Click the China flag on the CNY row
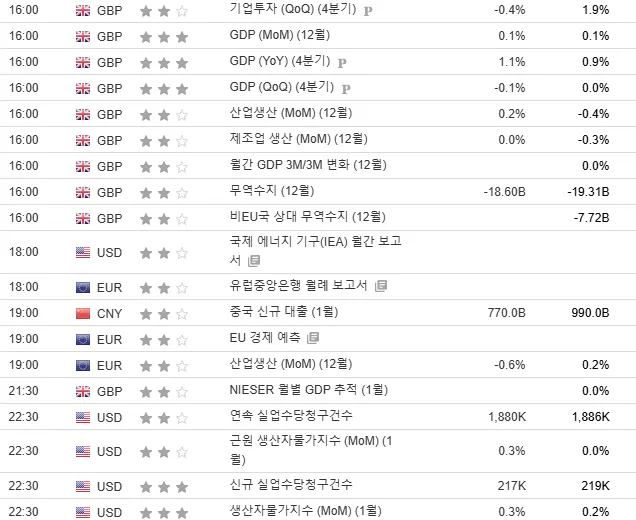The width and height of the screenshot is (636, 520). (83, 314)
